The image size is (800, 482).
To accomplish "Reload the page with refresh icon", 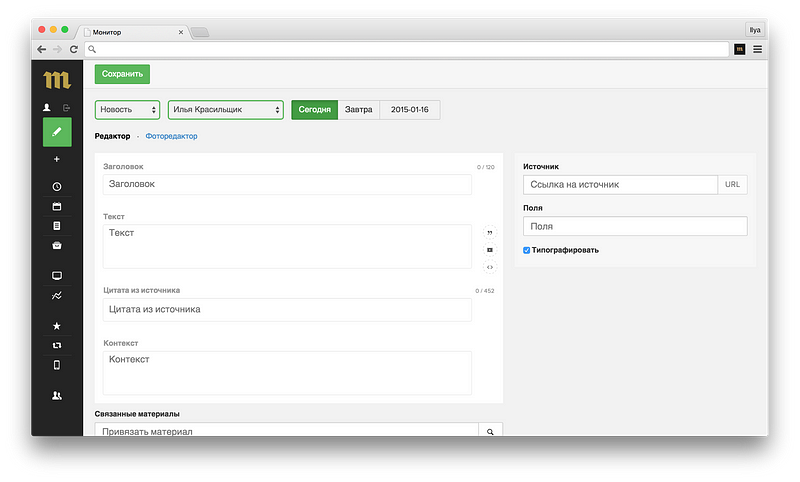I will 73,49.
